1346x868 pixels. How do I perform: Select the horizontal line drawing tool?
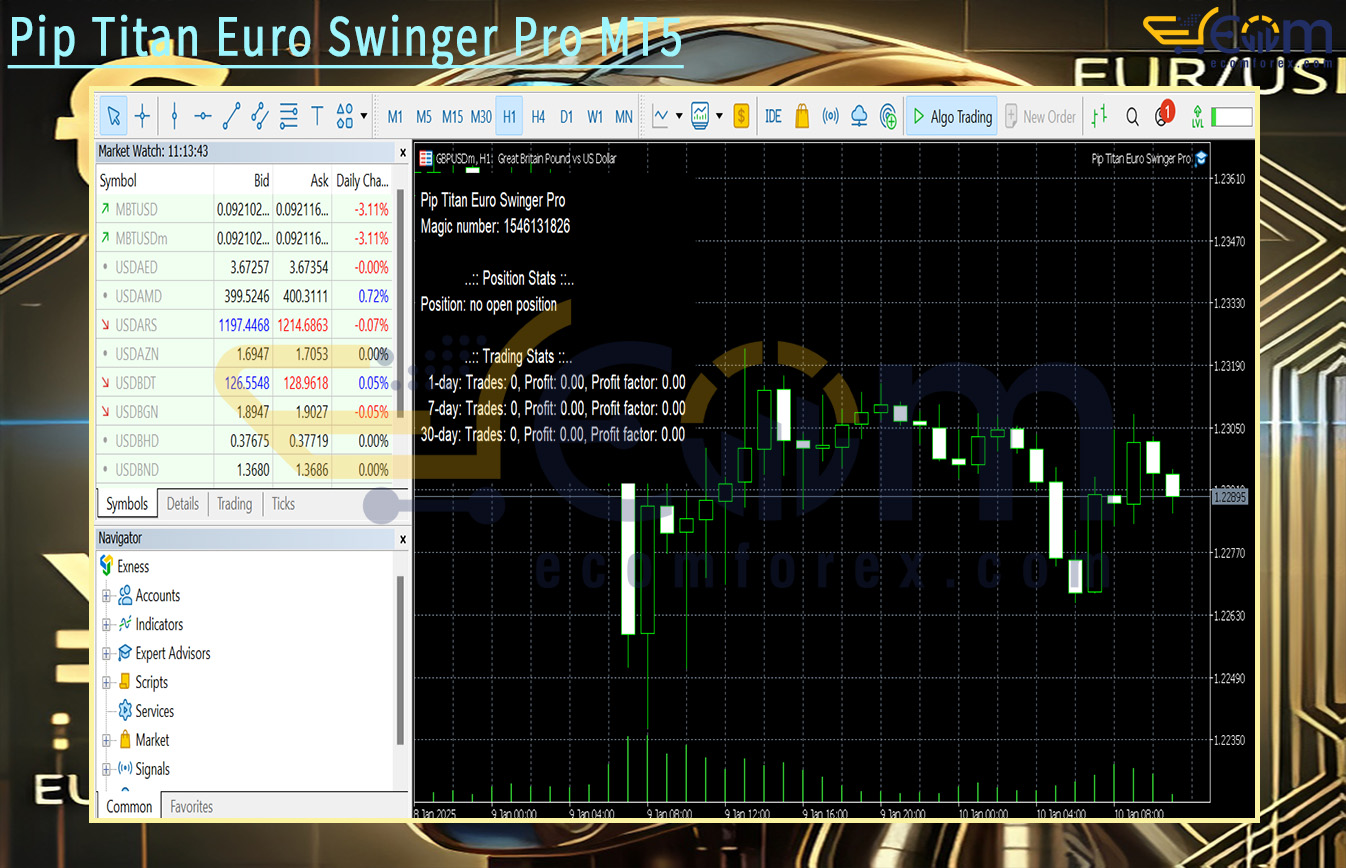203,117
